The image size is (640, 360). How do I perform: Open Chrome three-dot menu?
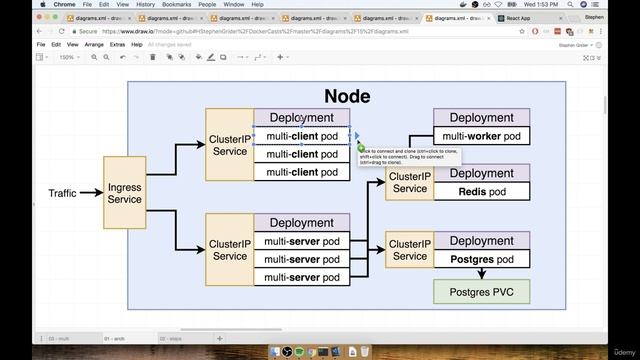tap(601, 31)
